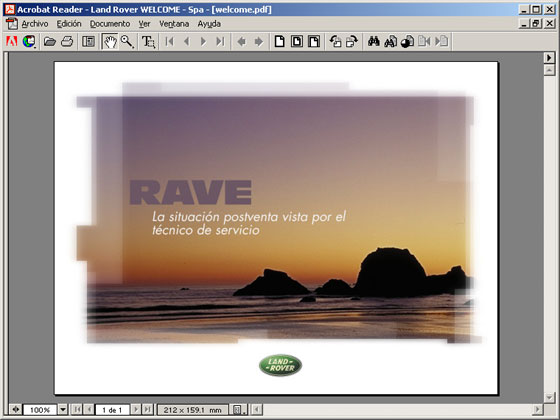Open the Archivo menu
The width and height of the screenshot is (560, 420).
(35, 24)
